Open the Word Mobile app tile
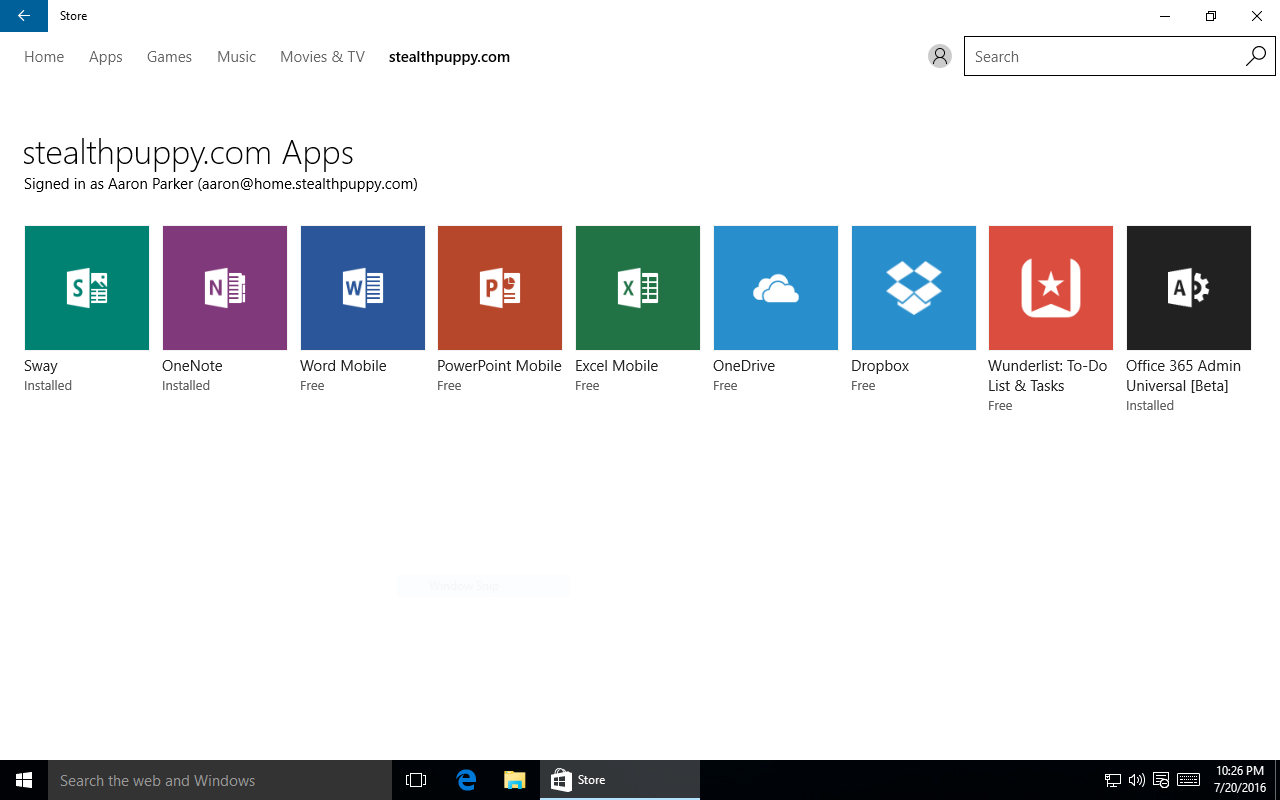The width and height of the screenshot is (1280, 800). point(363,288)
